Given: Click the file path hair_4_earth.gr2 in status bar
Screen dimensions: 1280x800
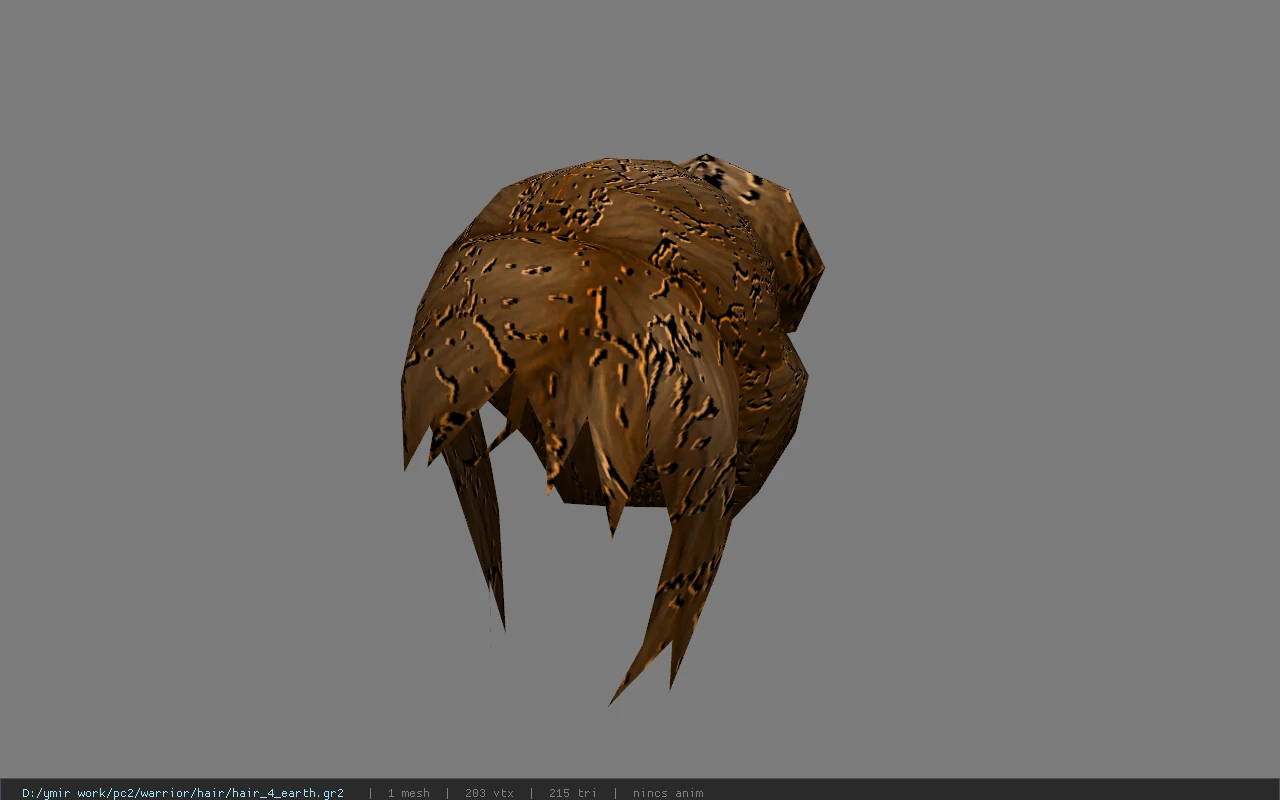Looking at the screenshot, I should tap(183, 793).
